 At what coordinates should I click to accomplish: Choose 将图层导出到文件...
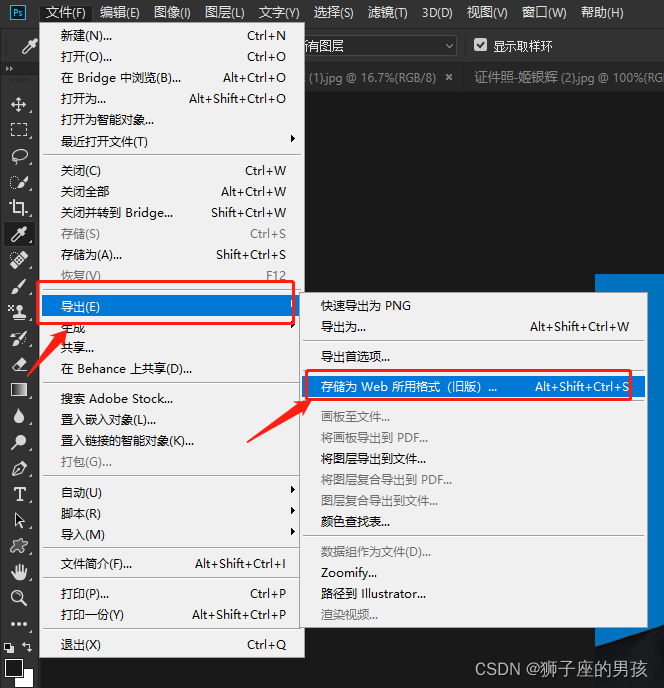point(474,459)
